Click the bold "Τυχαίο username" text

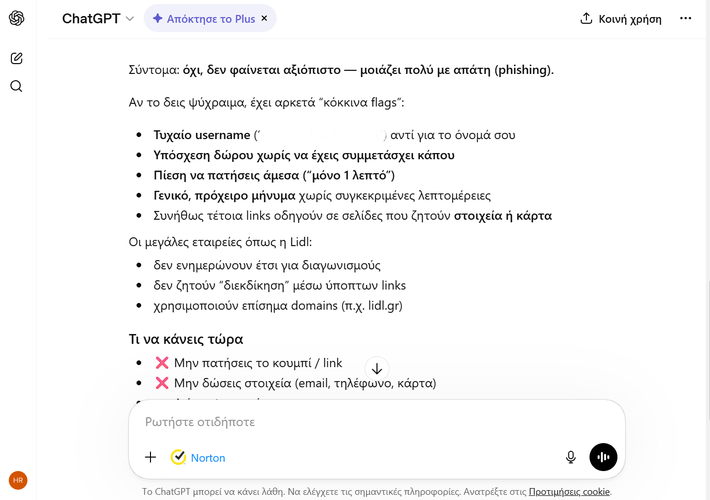coord(202,135)
